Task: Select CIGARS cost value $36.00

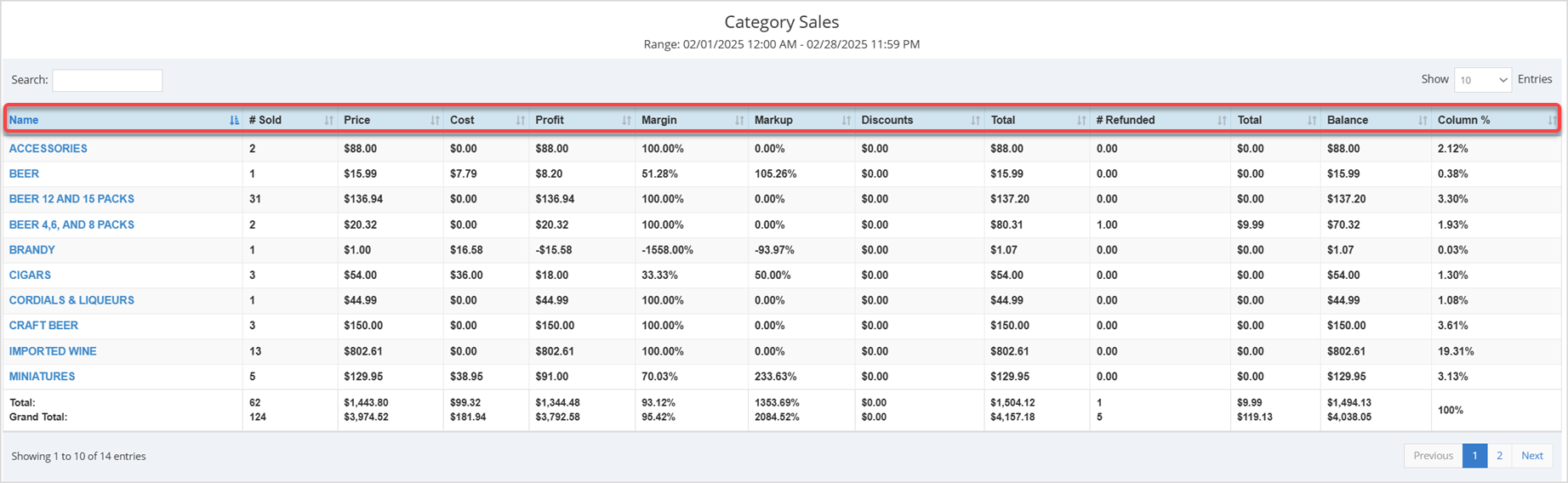Action: pos(466,275)
